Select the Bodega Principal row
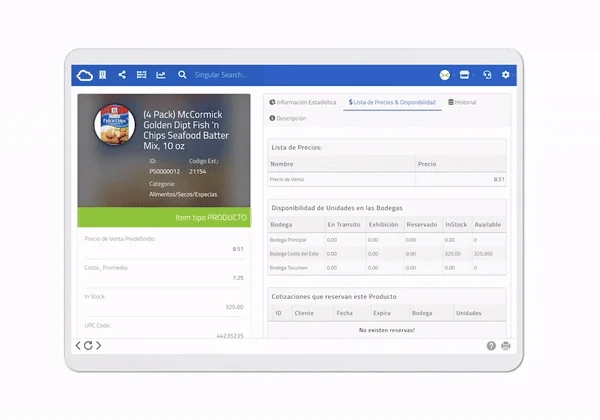This screenshot has width=600, height=420. (387, 240)
